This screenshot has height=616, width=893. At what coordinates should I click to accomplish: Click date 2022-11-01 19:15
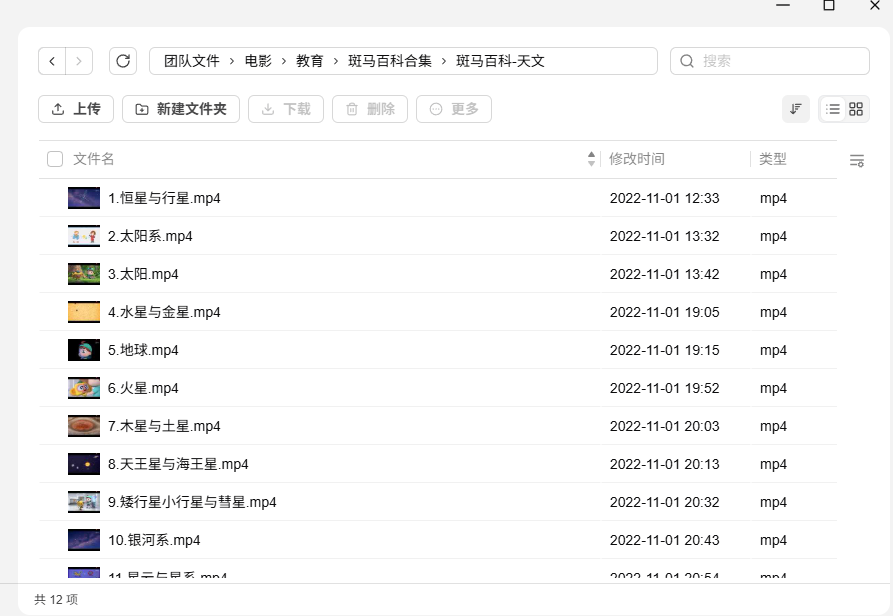click(x=665, y=350)
